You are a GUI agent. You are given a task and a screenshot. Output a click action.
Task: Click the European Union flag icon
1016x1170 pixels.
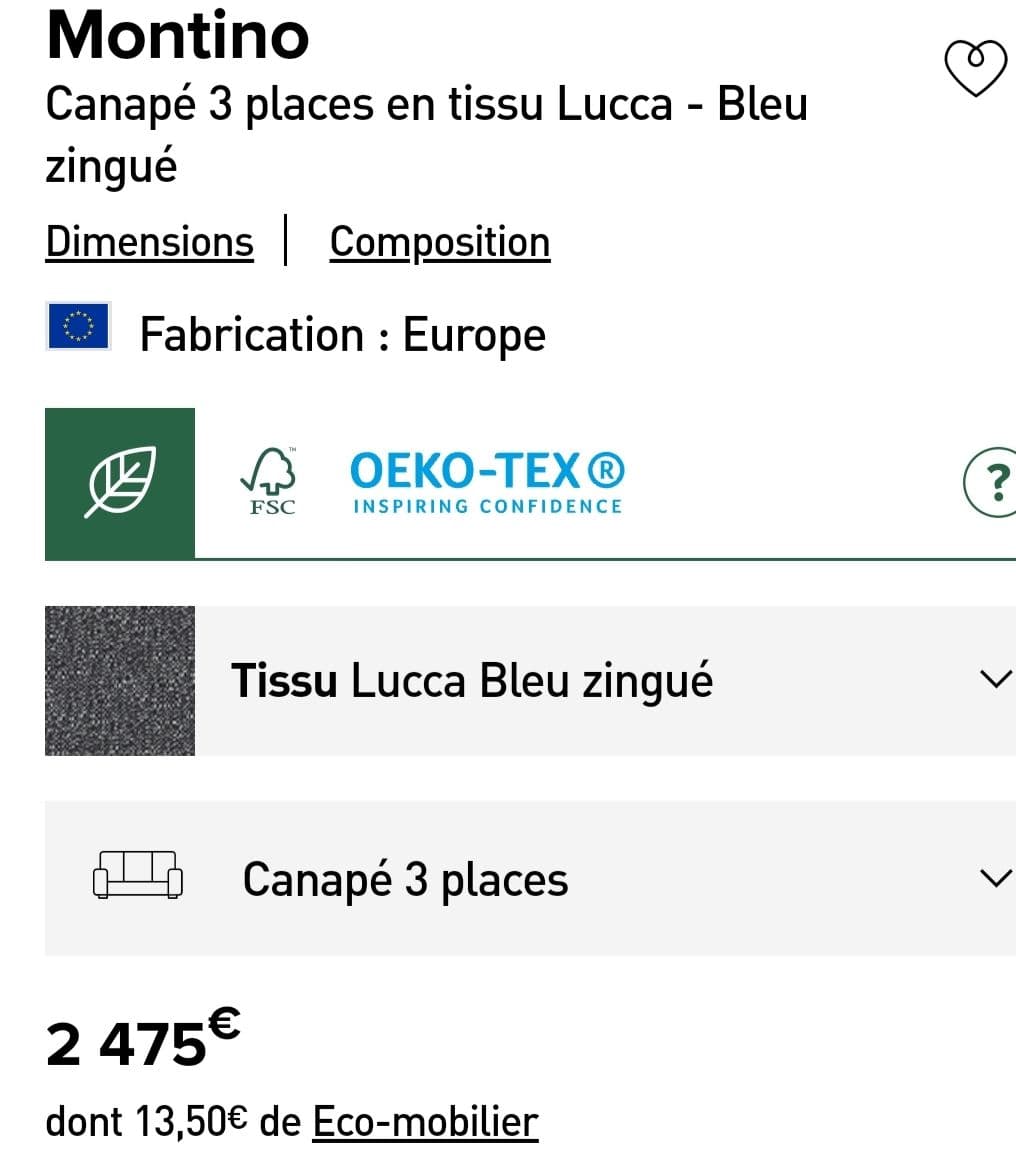[78, 326]
